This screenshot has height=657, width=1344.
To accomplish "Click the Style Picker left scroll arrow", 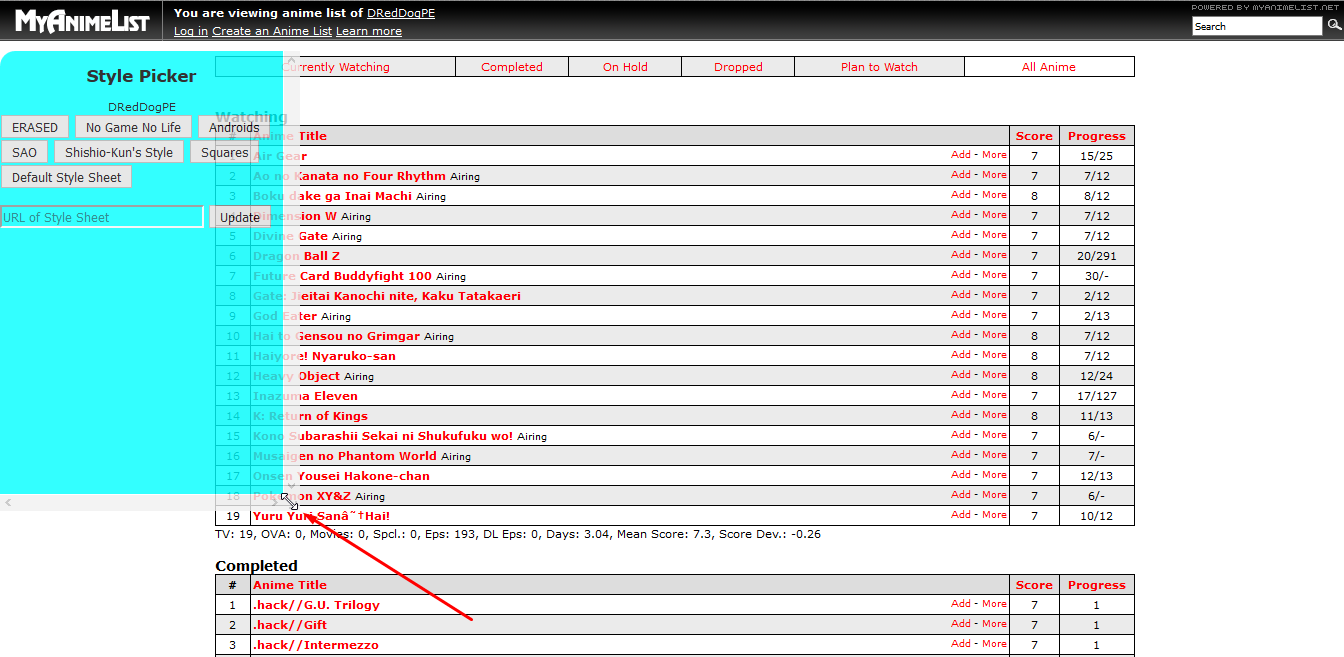I will coord(8,502).
